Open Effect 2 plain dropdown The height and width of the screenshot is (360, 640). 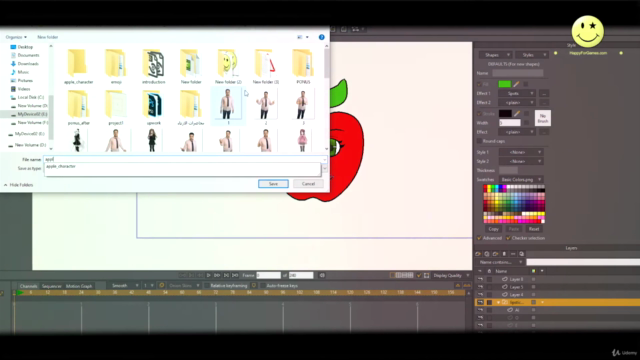coord(517,102)
